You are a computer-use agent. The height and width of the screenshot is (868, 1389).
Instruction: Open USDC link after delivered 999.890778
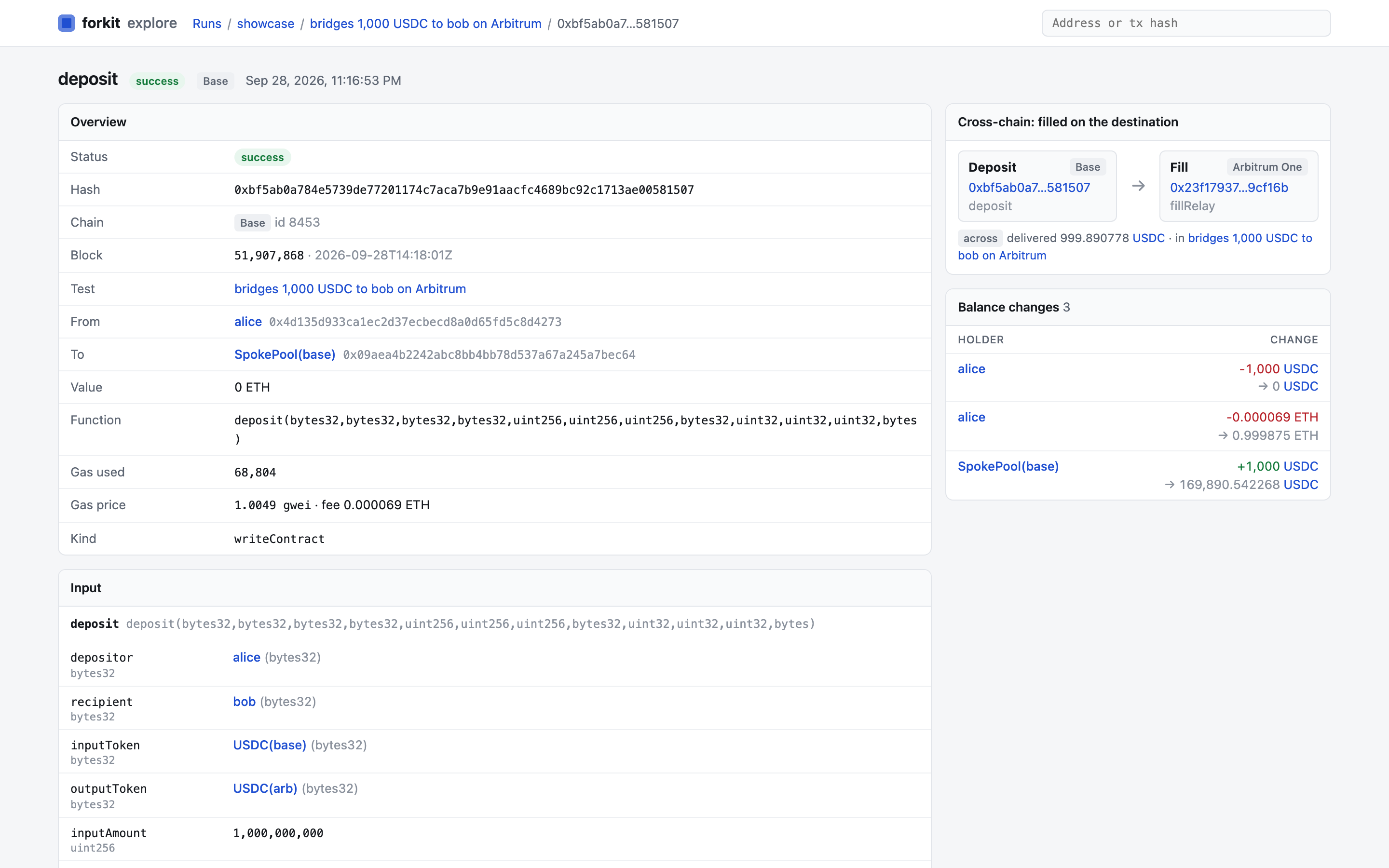(1148, 238)
